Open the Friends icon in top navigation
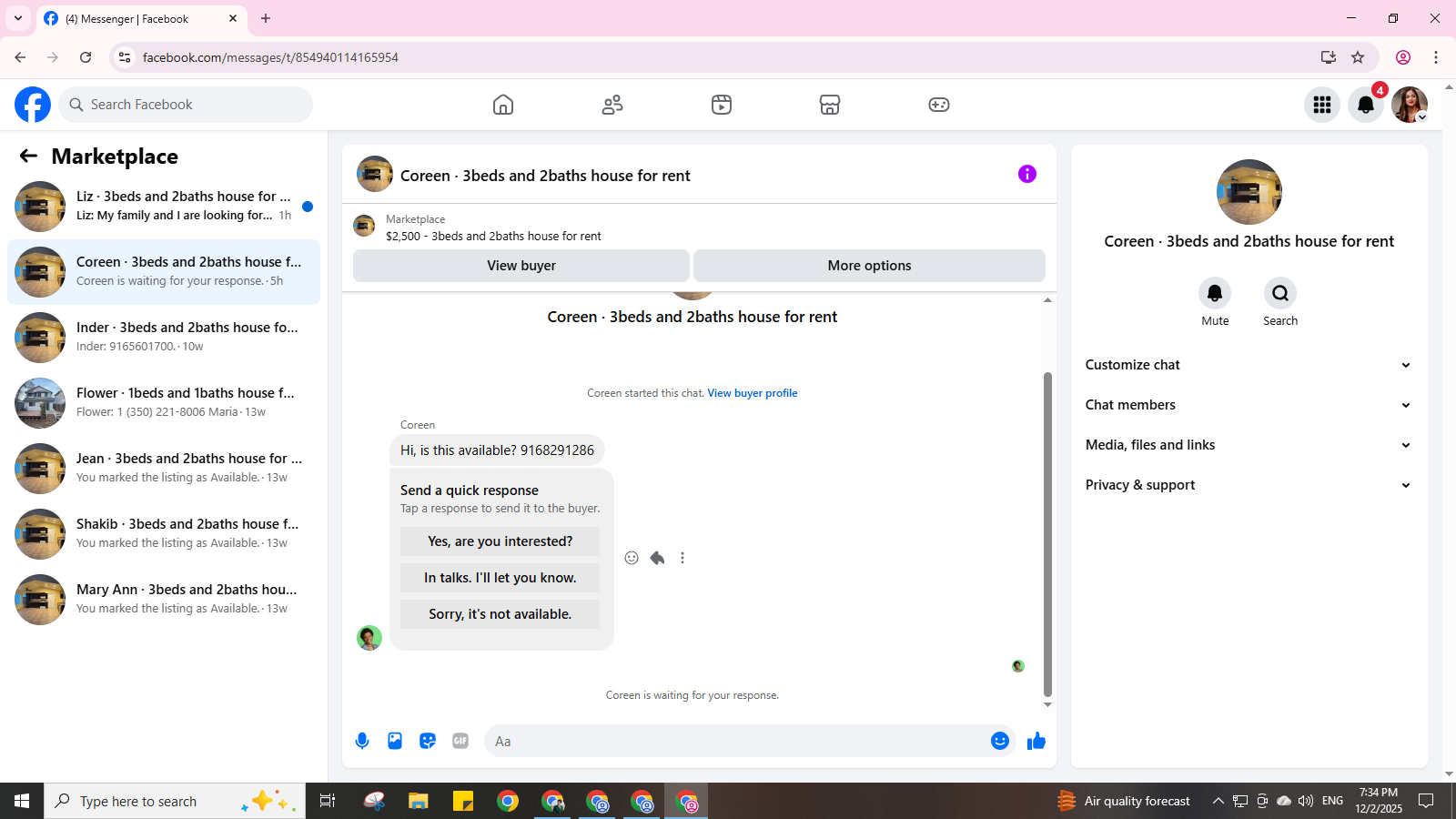The height and width of the screenshot is (819, 1456). click(x=612, y=105)
